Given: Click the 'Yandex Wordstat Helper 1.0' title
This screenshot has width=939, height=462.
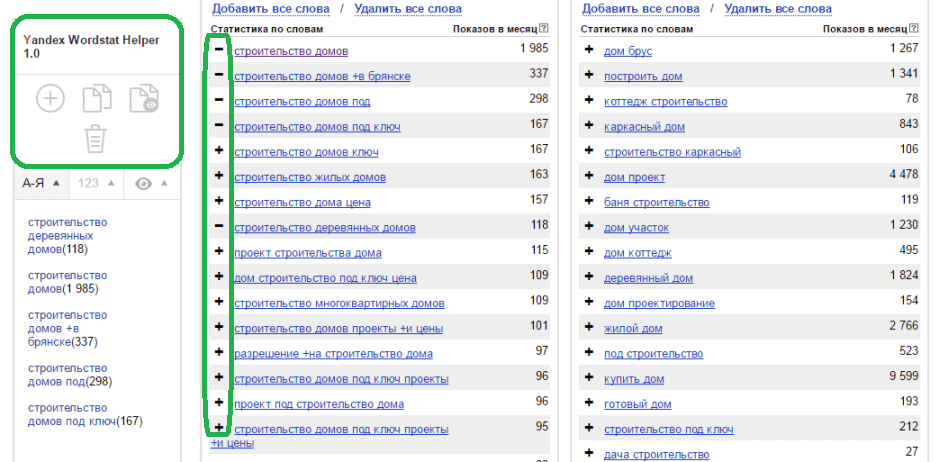Looking at the screenshot, I should pyautogui.click(x=92, y=47).
